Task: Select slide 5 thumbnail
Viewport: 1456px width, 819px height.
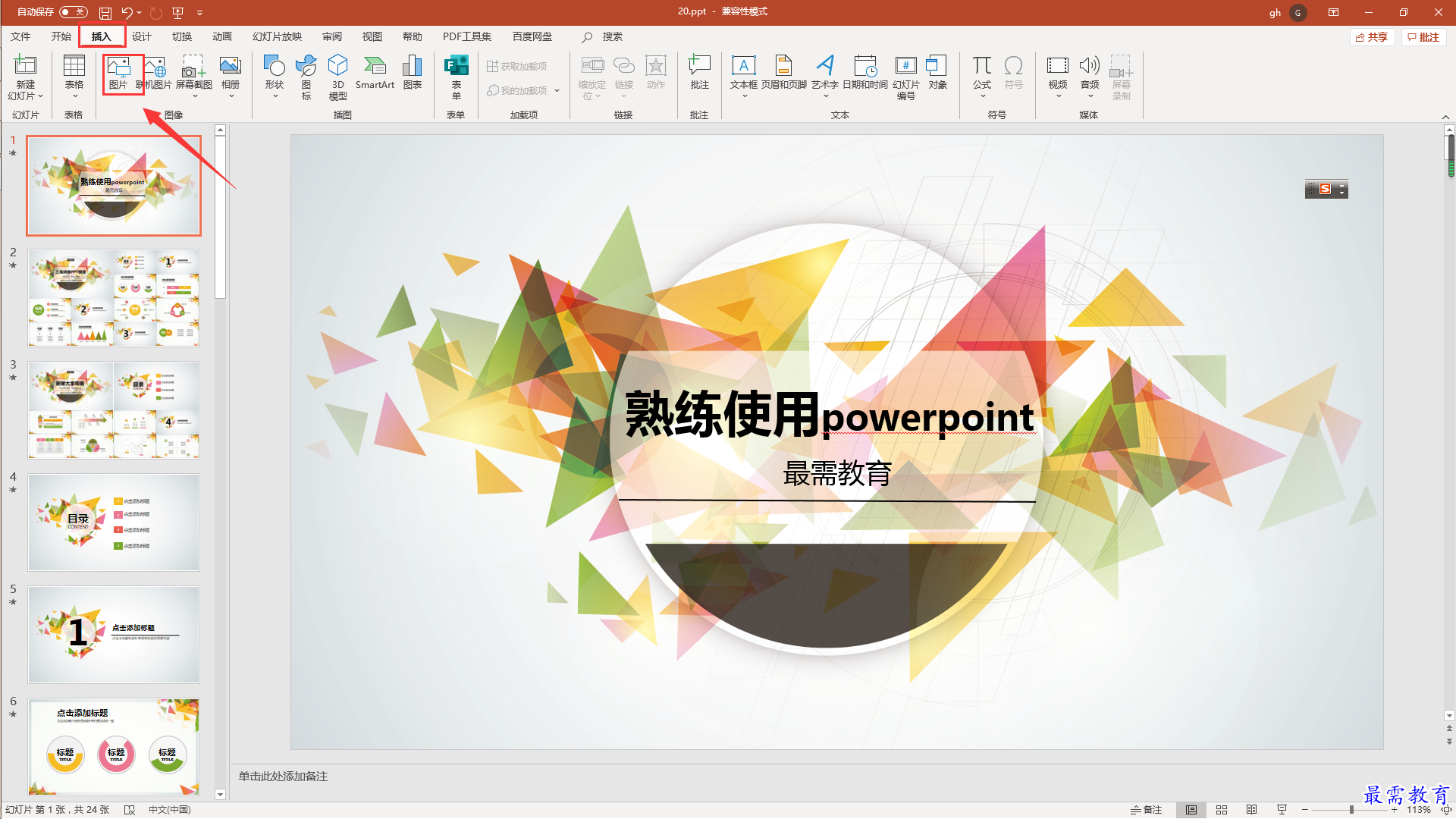Action: 114,635
